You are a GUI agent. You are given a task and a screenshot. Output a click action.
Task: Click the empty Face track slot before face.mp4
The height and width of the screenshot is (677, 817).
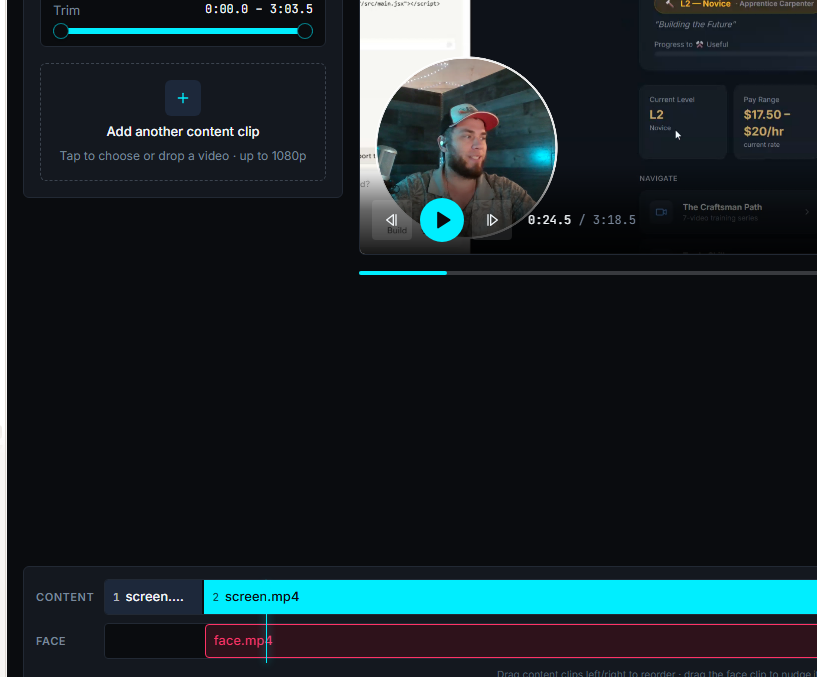pyautogui.click(x=155, y=641)
